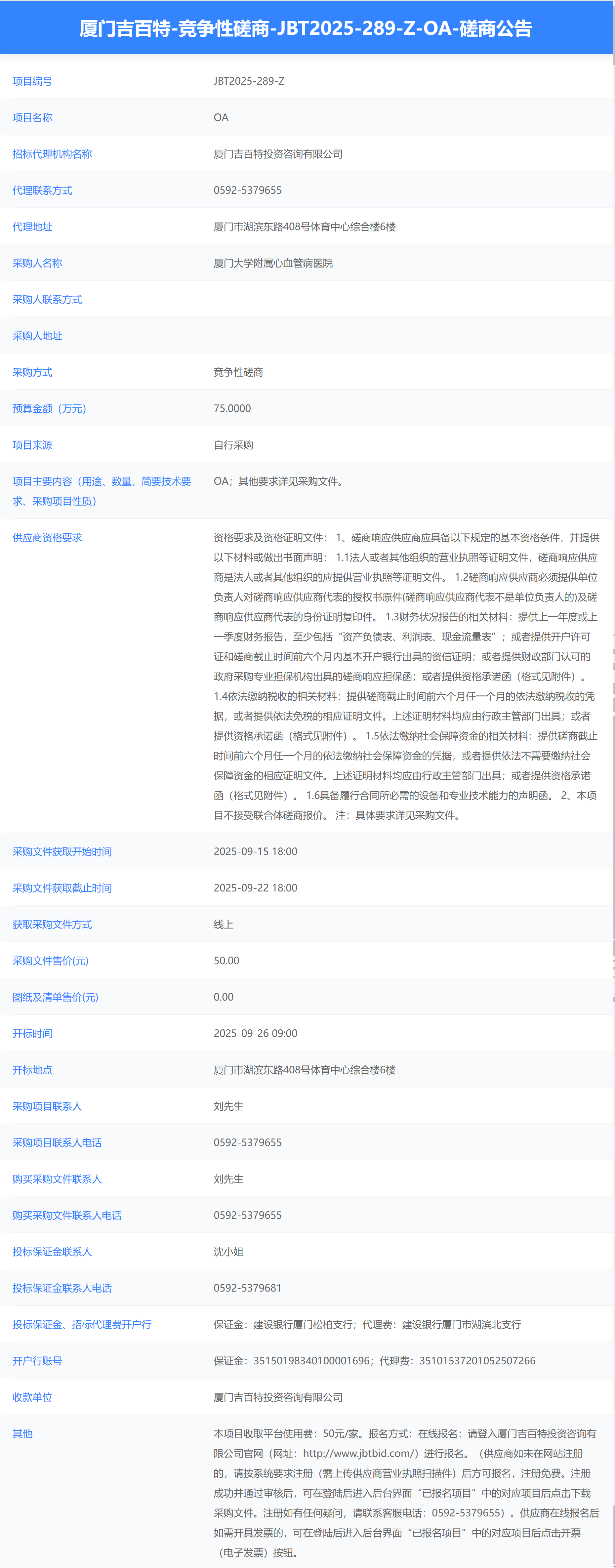Select the 采购人名称 label
Screen dimensions: 615x1568
38,263
